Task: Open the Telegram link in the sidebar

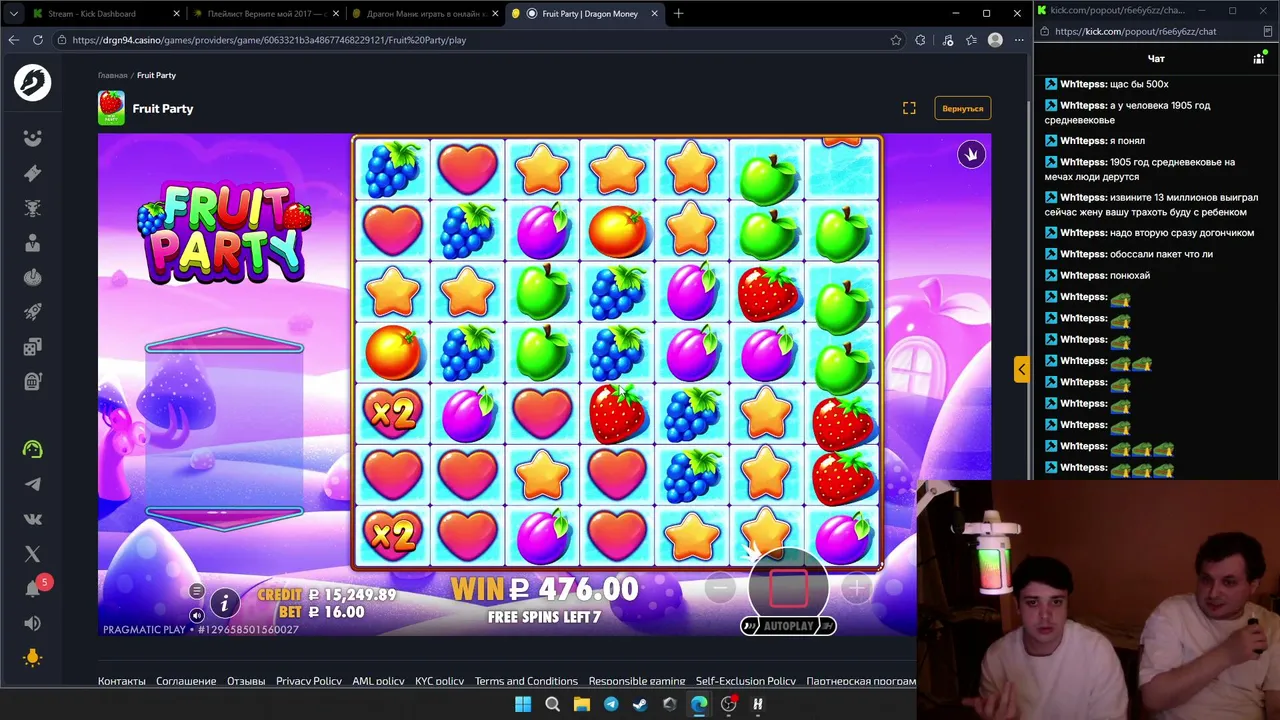Action: [32, 485]
